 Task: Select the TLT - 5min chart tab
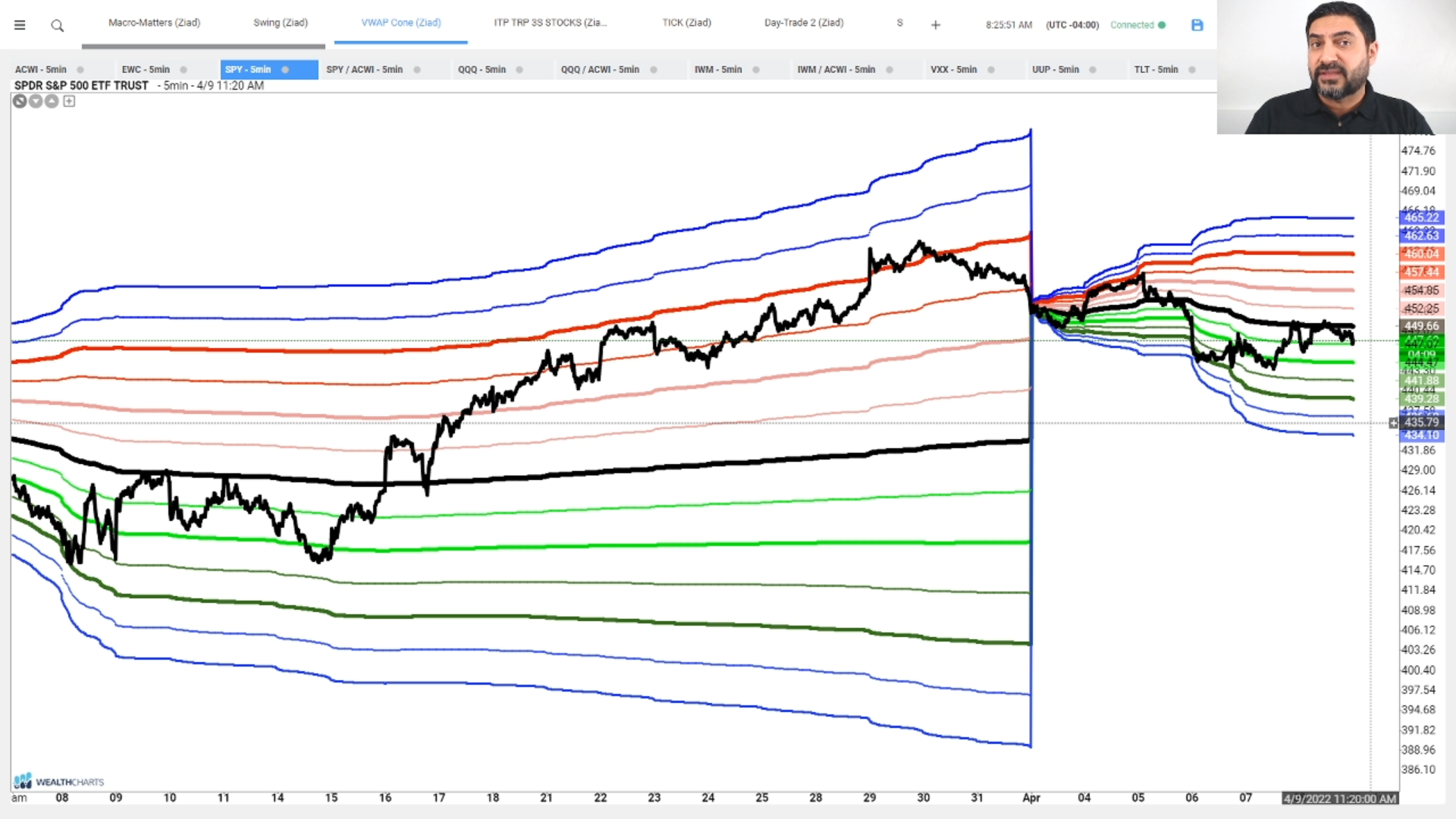click(x=1156, y=70)
